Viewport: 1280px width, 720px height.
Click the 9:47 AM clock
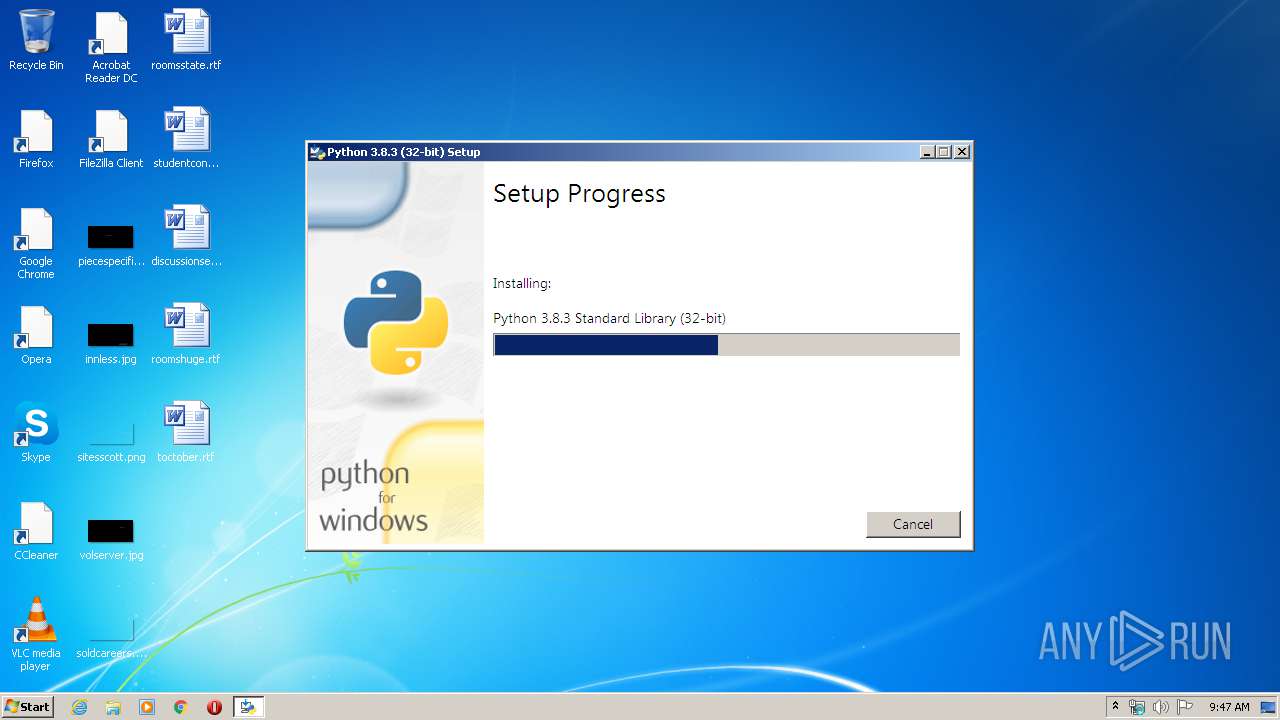(x=1229, y=707)
